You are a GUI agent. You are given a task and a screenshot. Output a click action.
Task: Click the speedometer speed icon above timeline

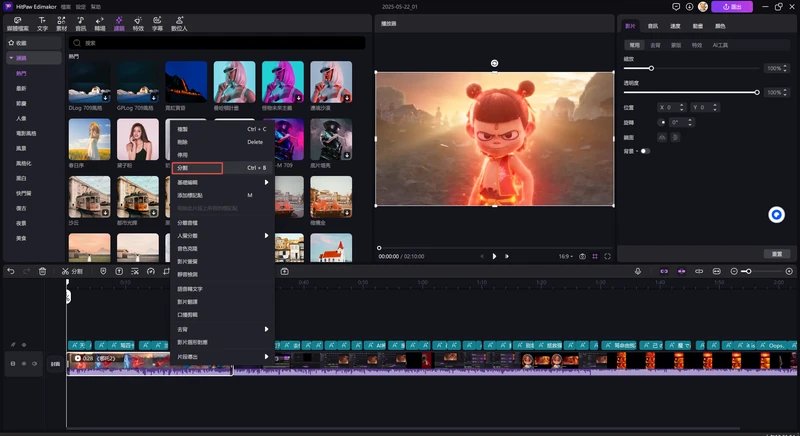click(x=151, y=271)
